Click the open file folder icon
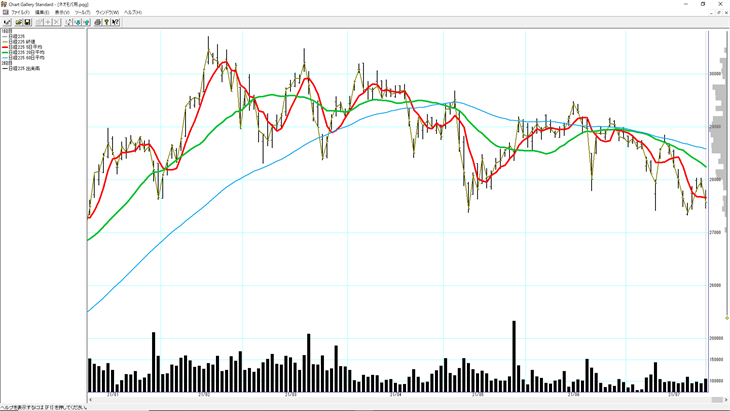 (x=19, y=22)
